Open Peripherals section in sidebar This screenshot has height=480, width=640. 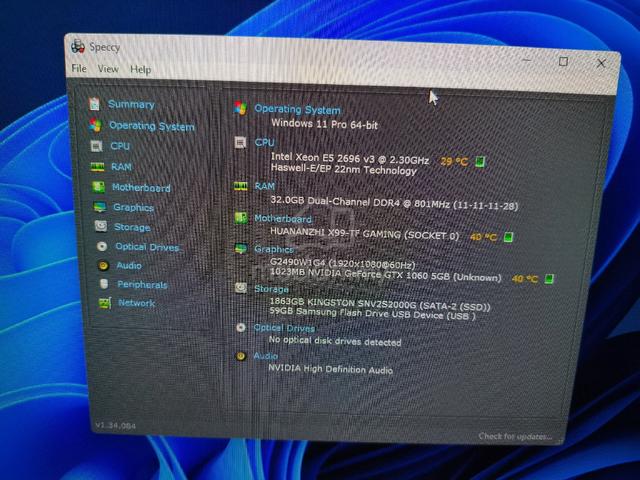point(142,284)
